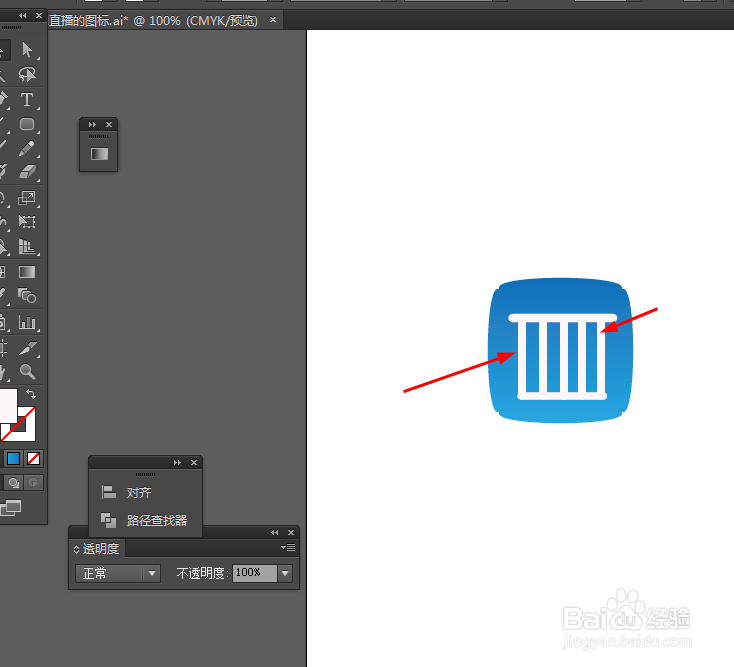The image size is (734, 667).
Task: Select the Lasso tool
Action: coord(27,74)
